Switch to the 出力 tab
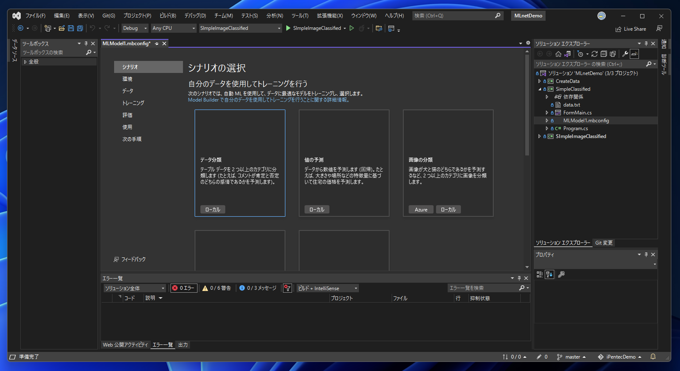This screenshot has height=371, width=680. pyautogui.click(x=183, y=345)
